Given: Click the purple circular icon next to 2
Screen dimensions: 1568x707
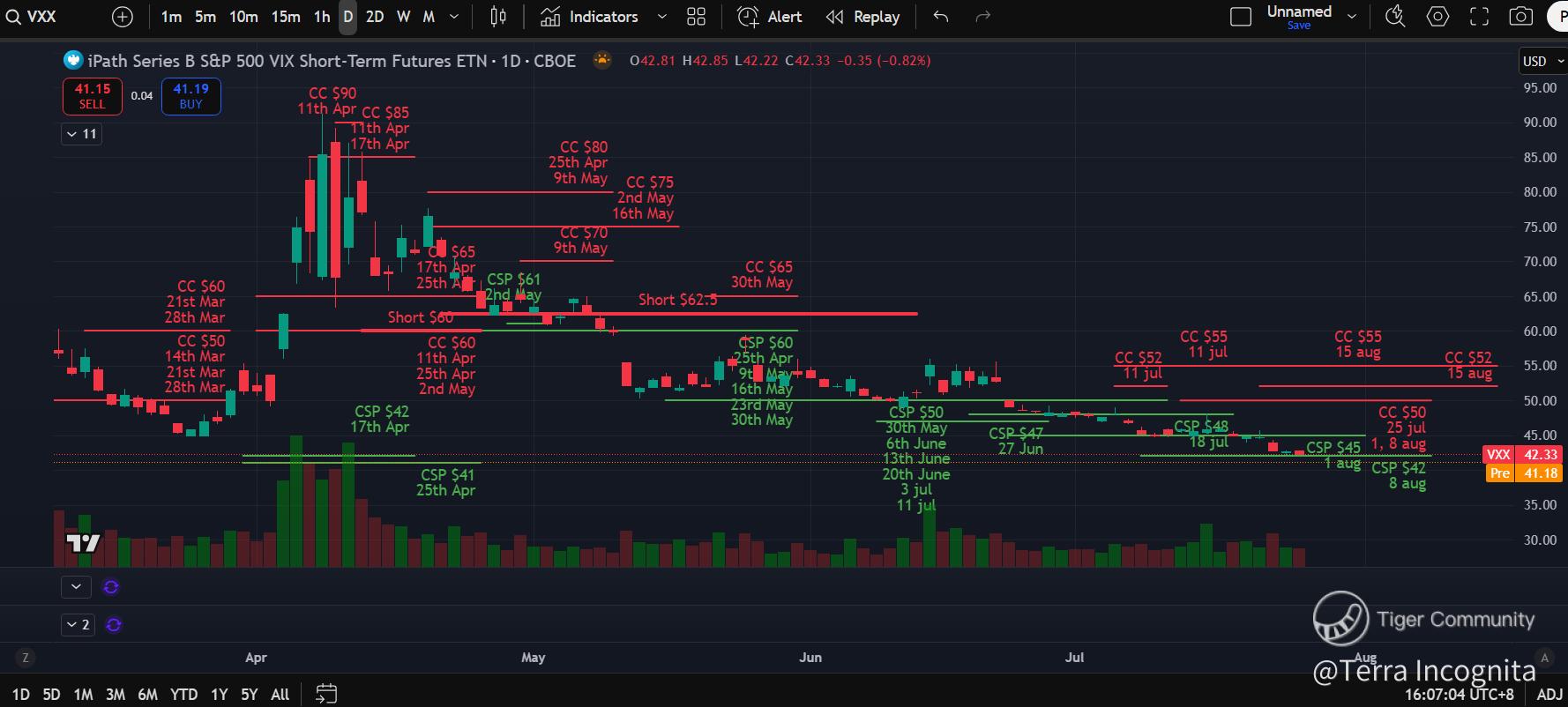Looking at the screenshot, I should coord(114,625).
